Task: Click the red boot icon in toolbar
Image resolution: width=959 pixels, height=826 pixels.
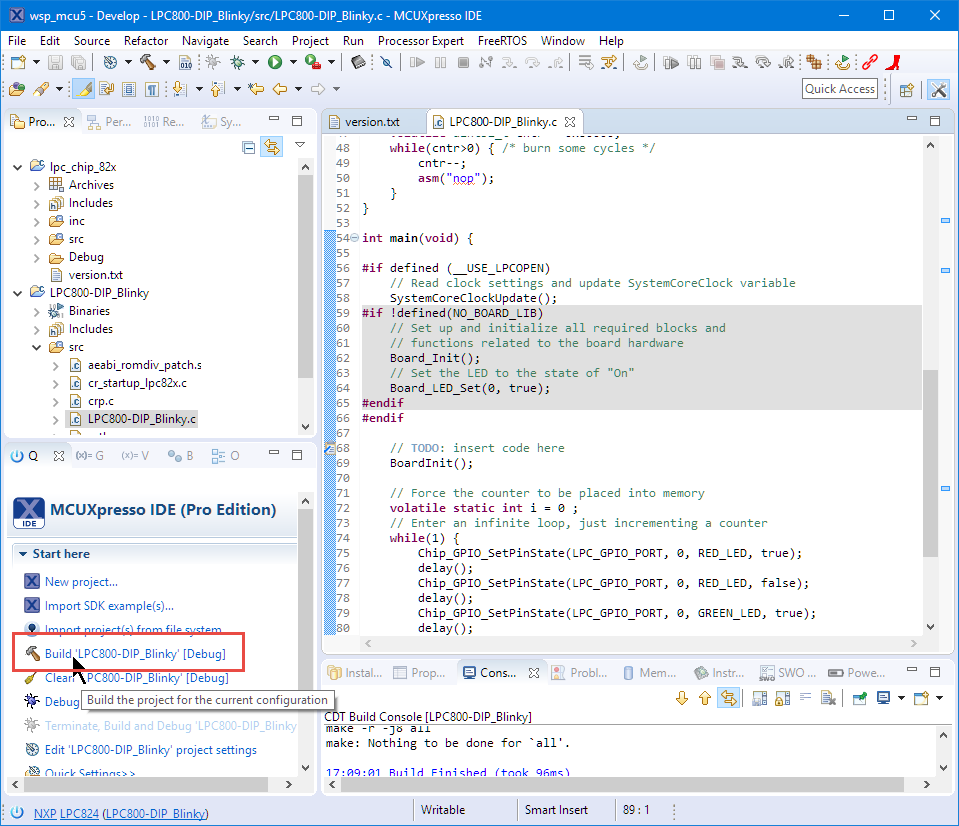Action: point(894,62)
